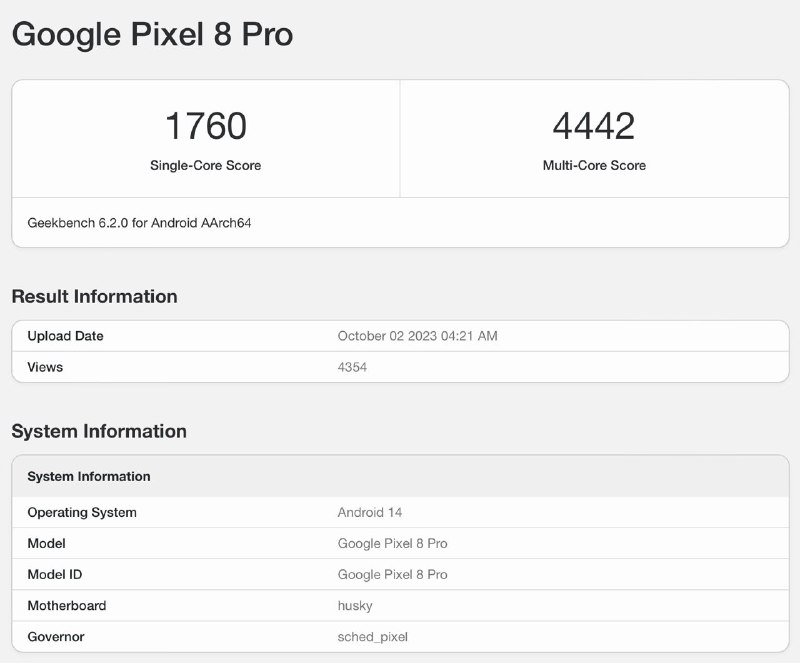
Task: Click the single-core score value 1760
Action: click(206, 126)
